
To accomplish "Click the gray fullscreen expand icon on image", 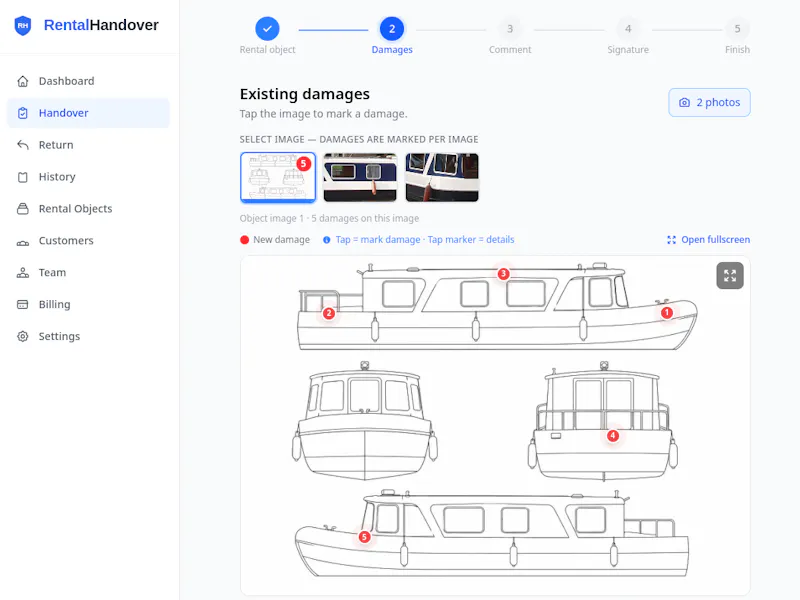I will coord(730,276).
